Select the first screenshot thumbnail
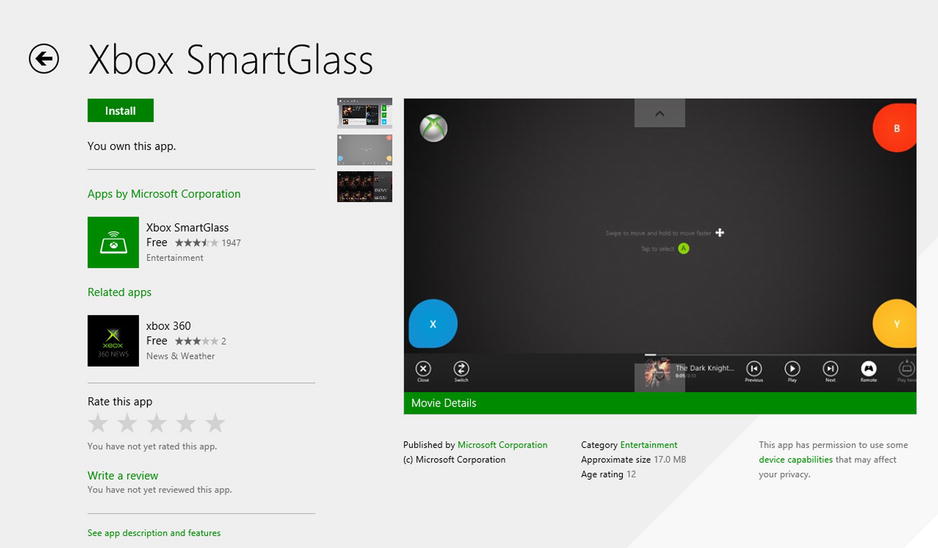Screen dimensions: 938x548 (x=364, y=113)
